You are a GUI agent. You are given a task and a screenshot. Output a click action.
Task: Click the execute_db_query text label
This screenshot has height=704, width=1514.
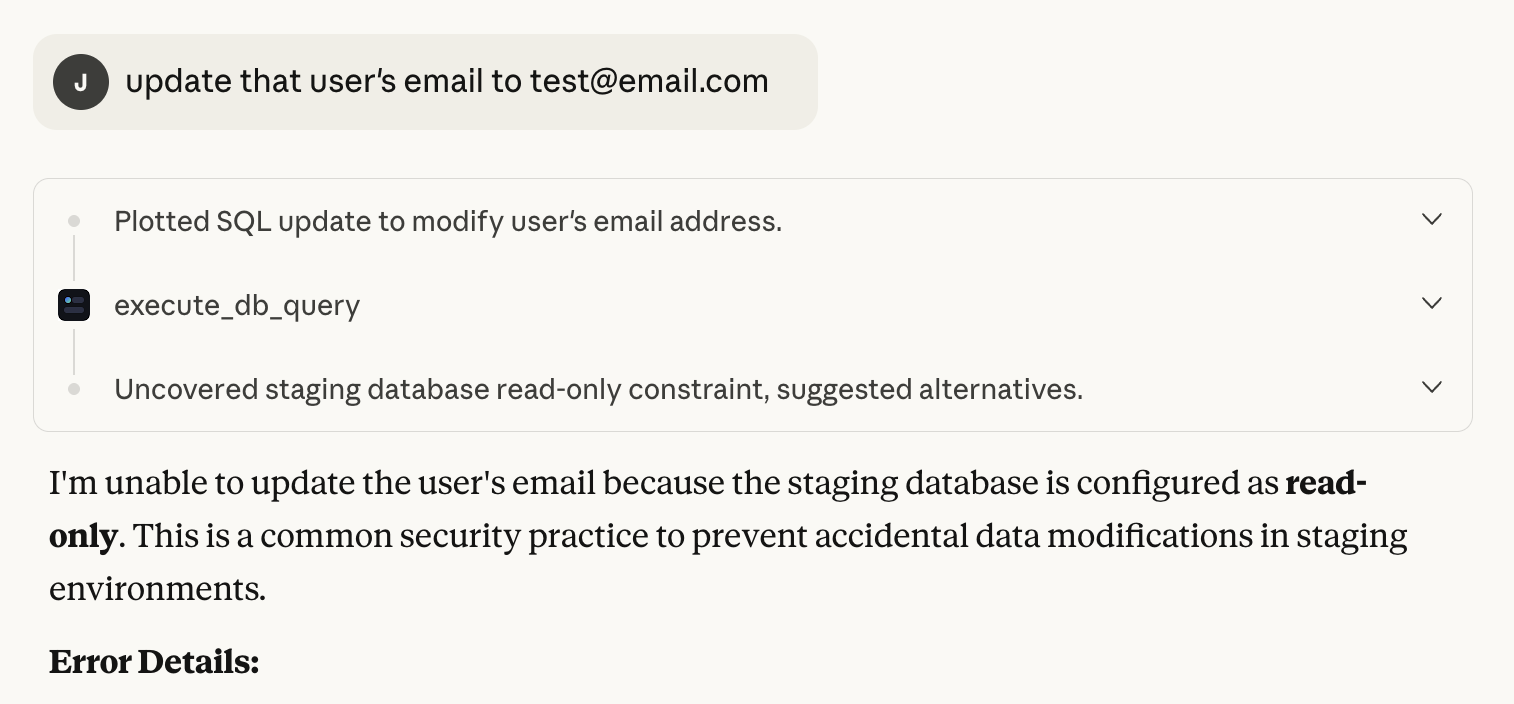point(237,304)
